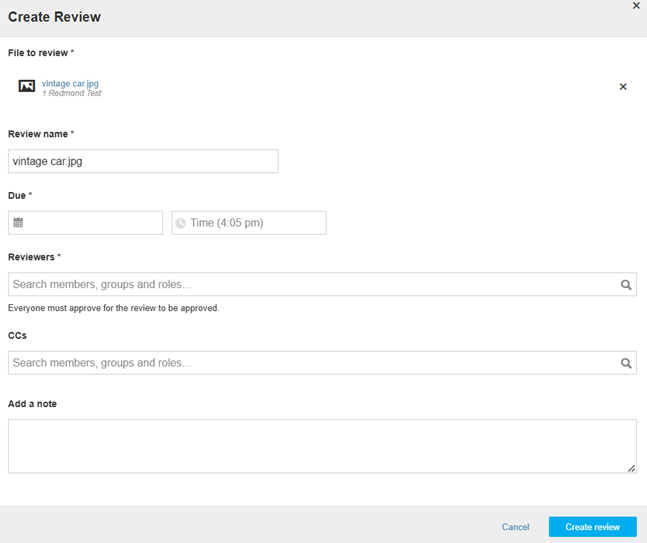This screenshot has height=543, width=647.
Task: Close the Create Review dialog
Action: pos(636,6)
